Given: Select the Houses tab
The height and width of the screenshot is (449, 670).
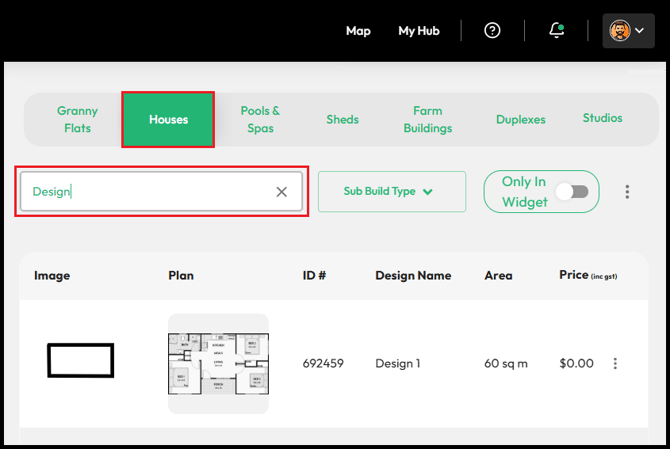Looking at the screenshot, I should pos(168,120).
